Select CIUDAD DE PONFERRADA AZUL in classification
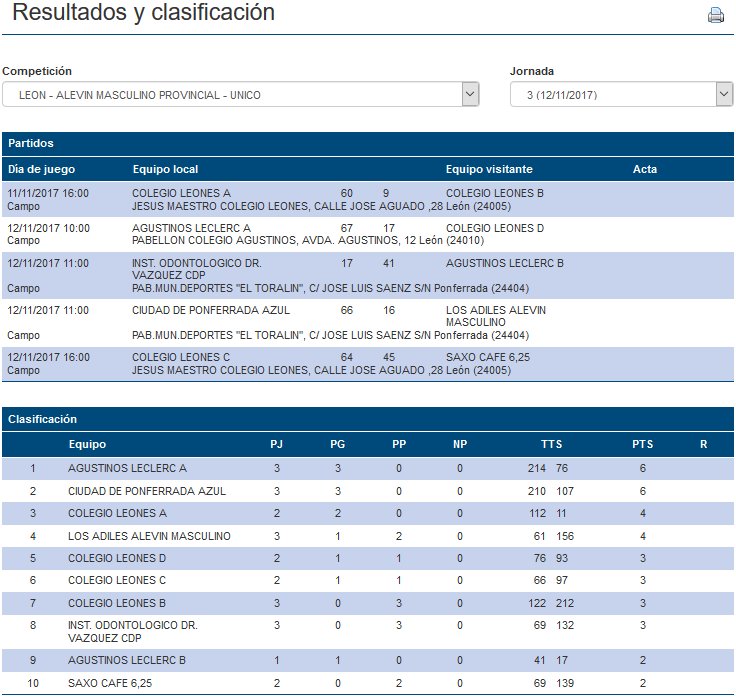This screenshot has width=736, height=697. tap(147, 491)
